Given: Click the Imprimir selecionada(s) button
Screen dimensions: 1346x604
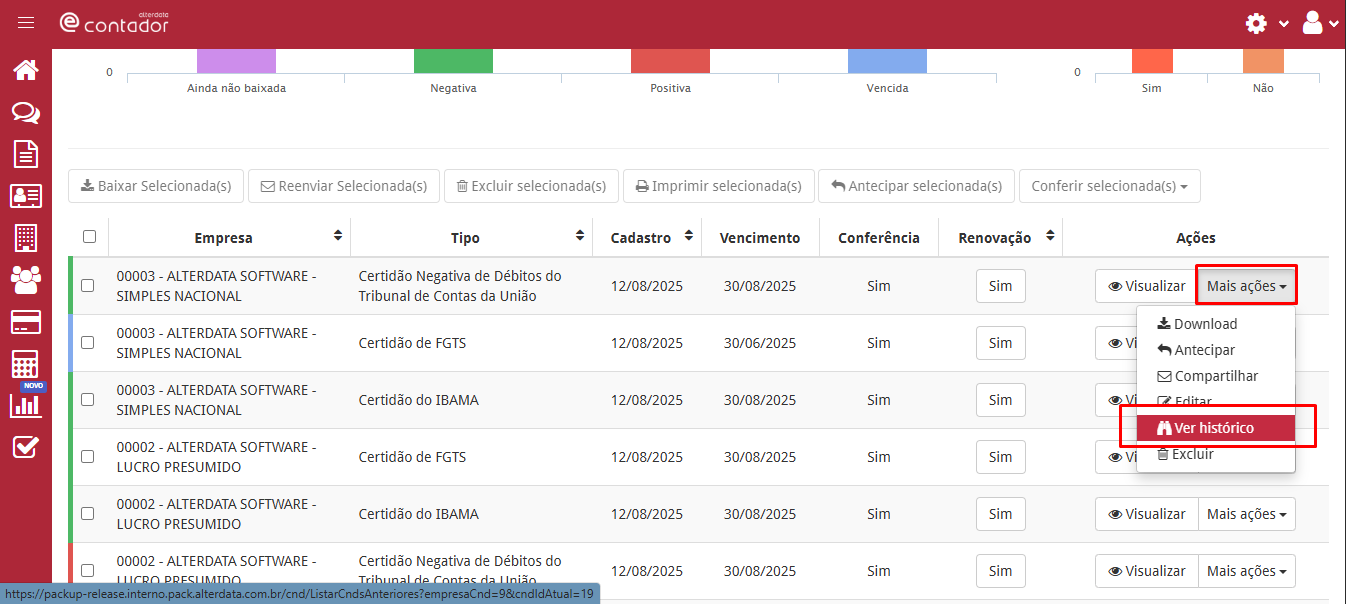Looking at the screenshot, I should [719, 186].
